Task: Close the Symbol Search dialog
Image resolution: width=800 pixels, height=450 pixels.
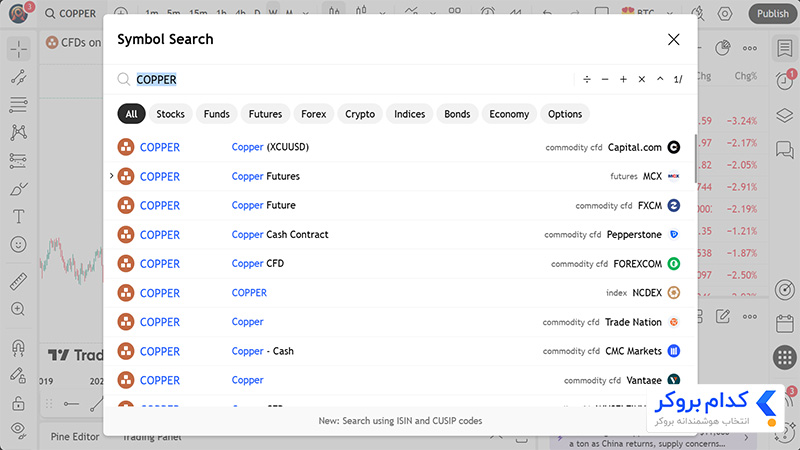Action: click(673, 39)
